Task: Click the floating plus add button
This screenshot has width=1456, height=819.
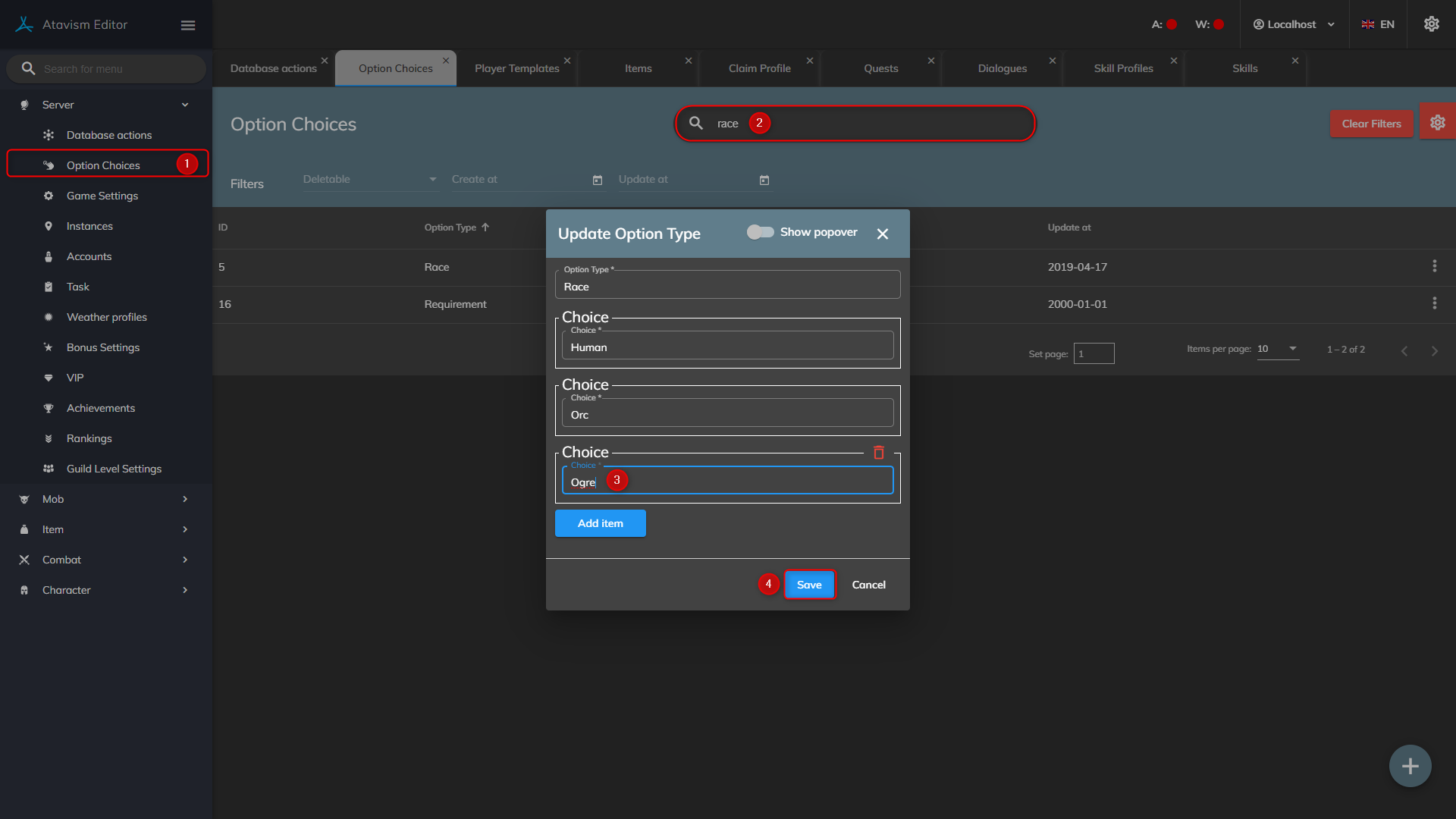Action: (x=1410, y=766)
